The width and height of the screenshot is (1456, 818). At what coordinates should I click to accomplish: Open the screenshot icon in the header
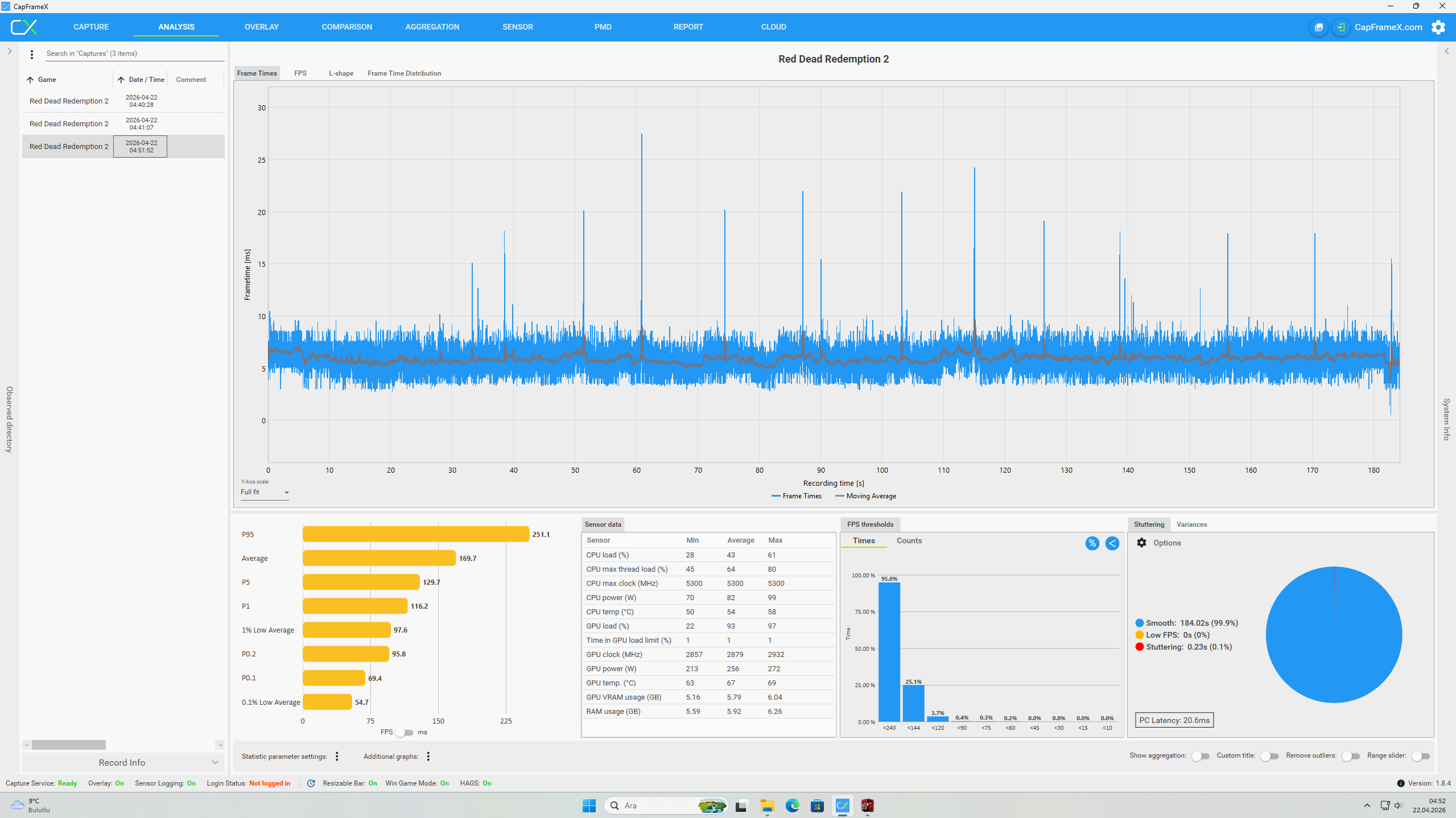(x=1318, y=27)
